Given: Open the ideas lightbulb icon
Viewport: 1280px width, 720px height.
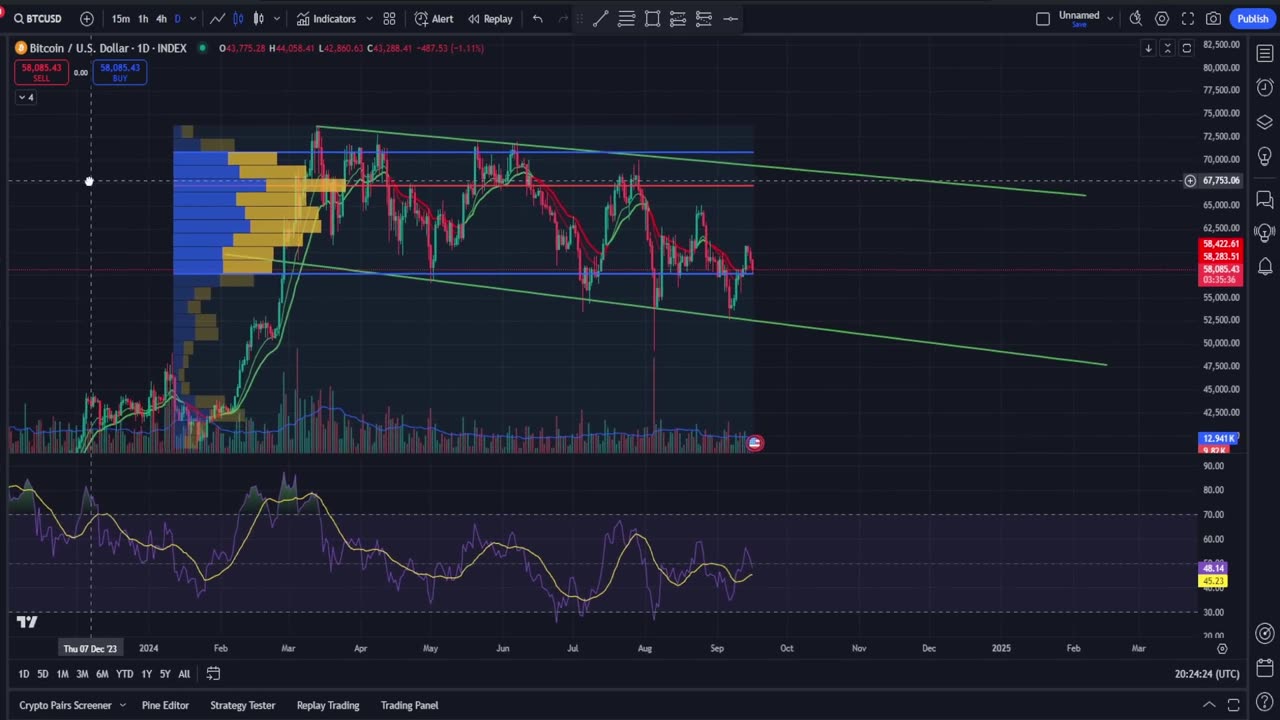Looking at the screenshot, I should point(1265,157).
